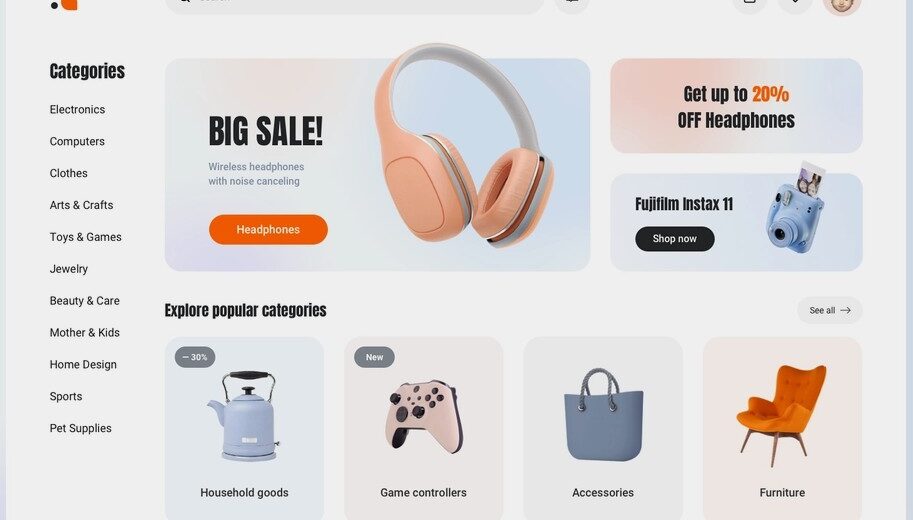Go to Pet Supplies category
This screenshot has height=520, width=913.
click(x=80, y=428)
